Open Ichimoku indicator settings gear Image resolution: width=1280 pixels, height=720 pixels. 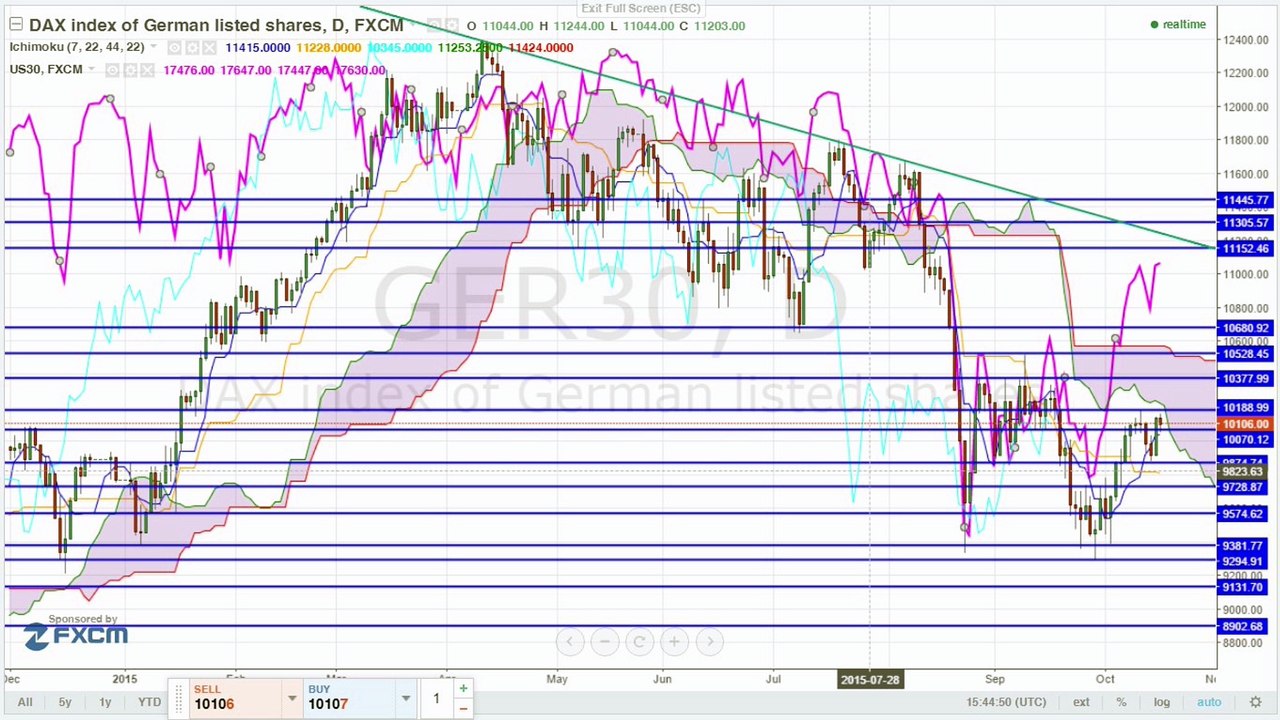(193, 47)
